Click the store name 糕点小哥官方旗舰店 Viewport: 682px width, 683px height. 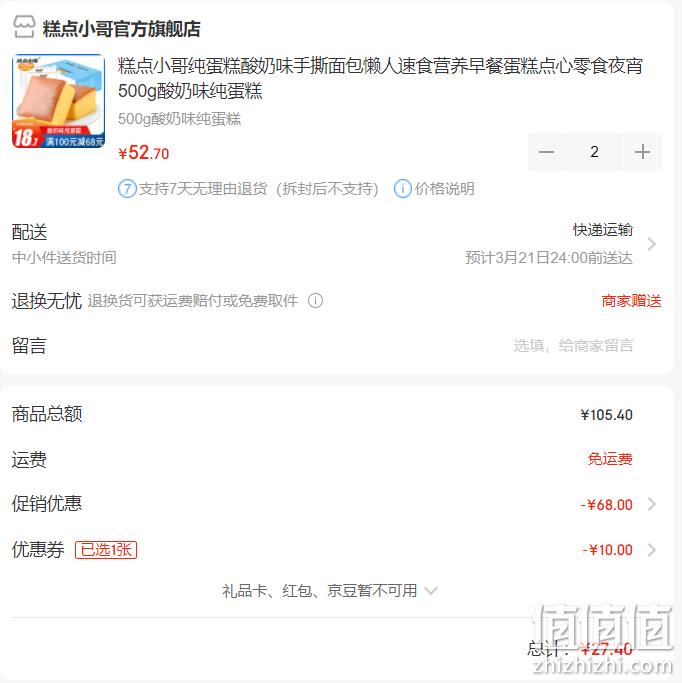pyautogui.click(x=122, y=29)
